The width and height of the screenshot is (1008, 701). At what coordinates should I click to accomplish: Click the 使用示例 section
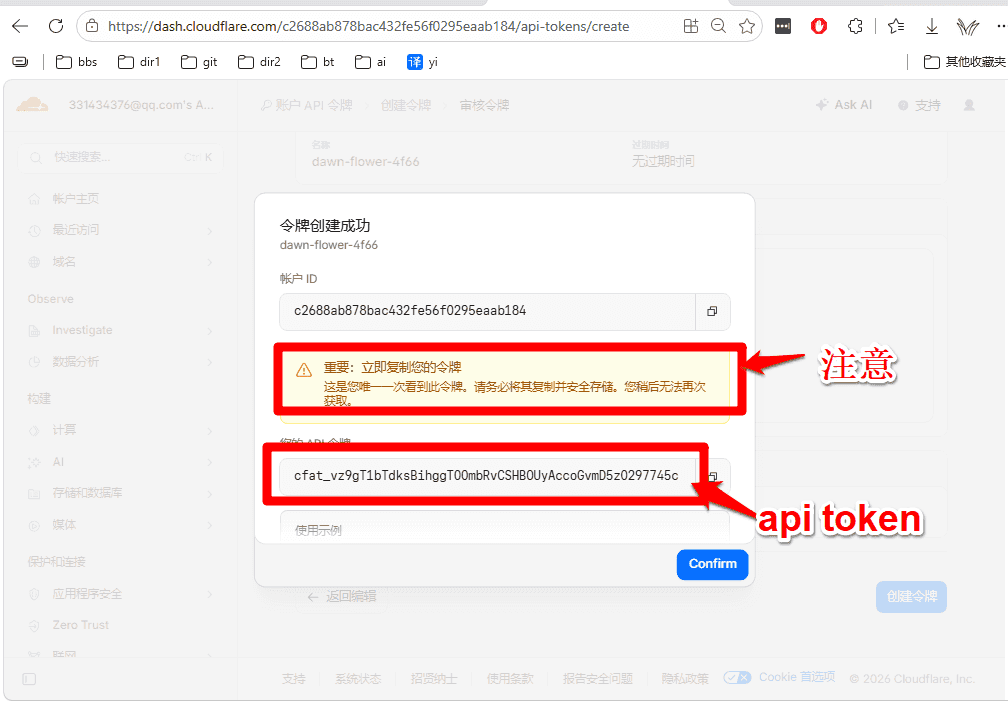505,529
